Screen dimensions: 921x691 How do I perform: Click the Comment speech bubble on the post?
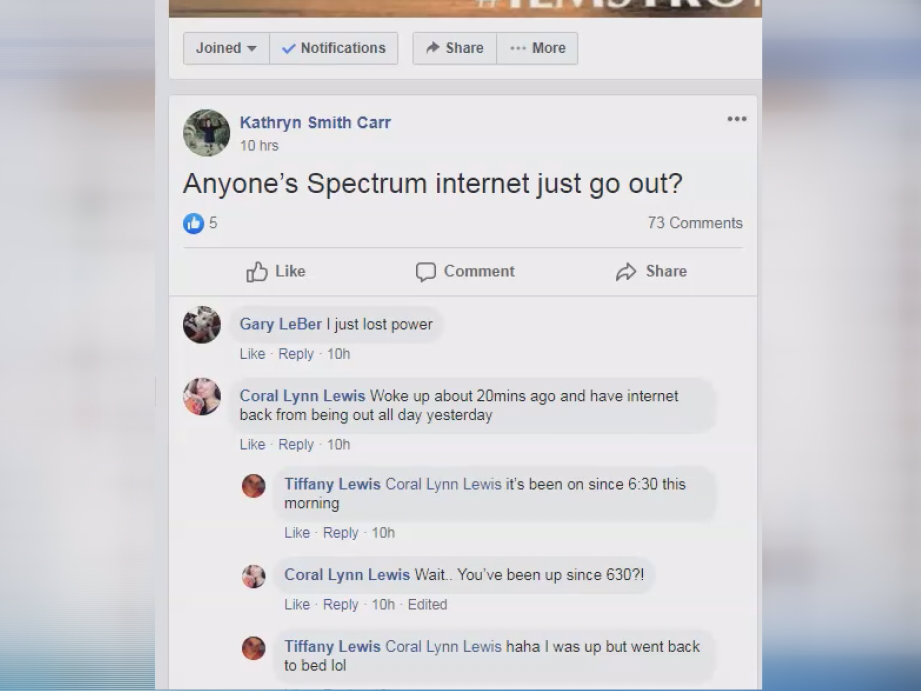click(x=465, y=271)
